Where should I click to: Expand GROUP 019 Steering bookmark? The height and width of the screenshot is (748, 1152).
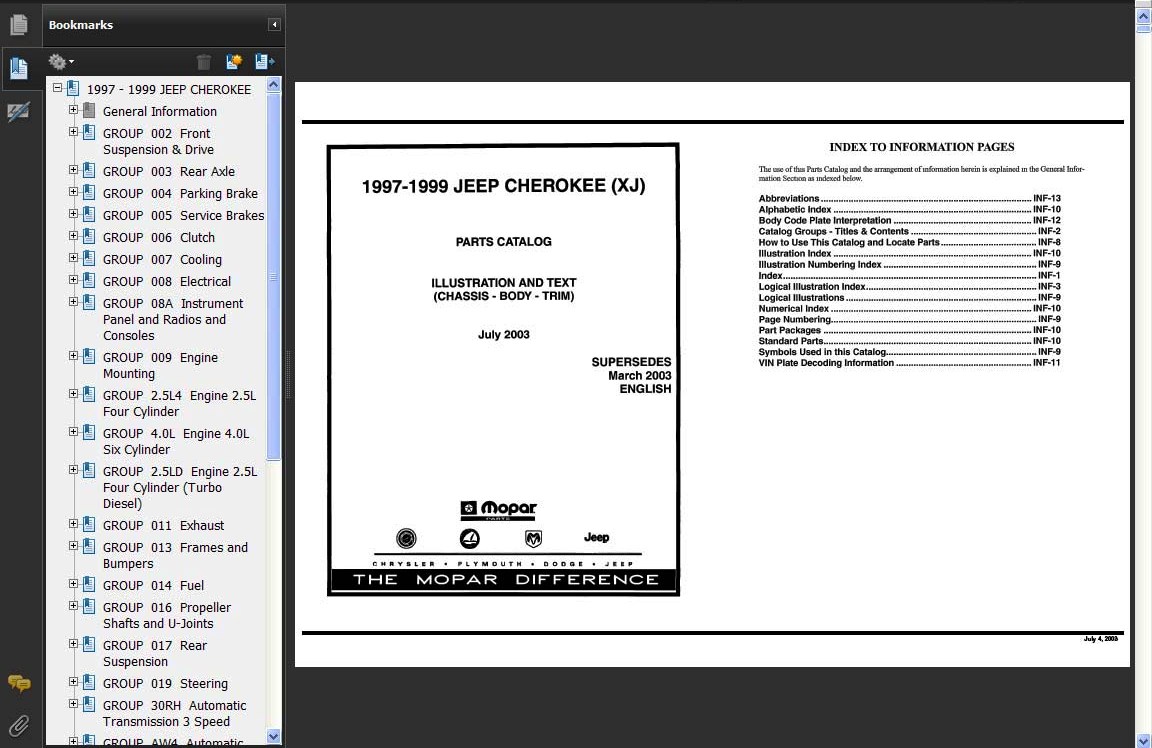(73, 683)
